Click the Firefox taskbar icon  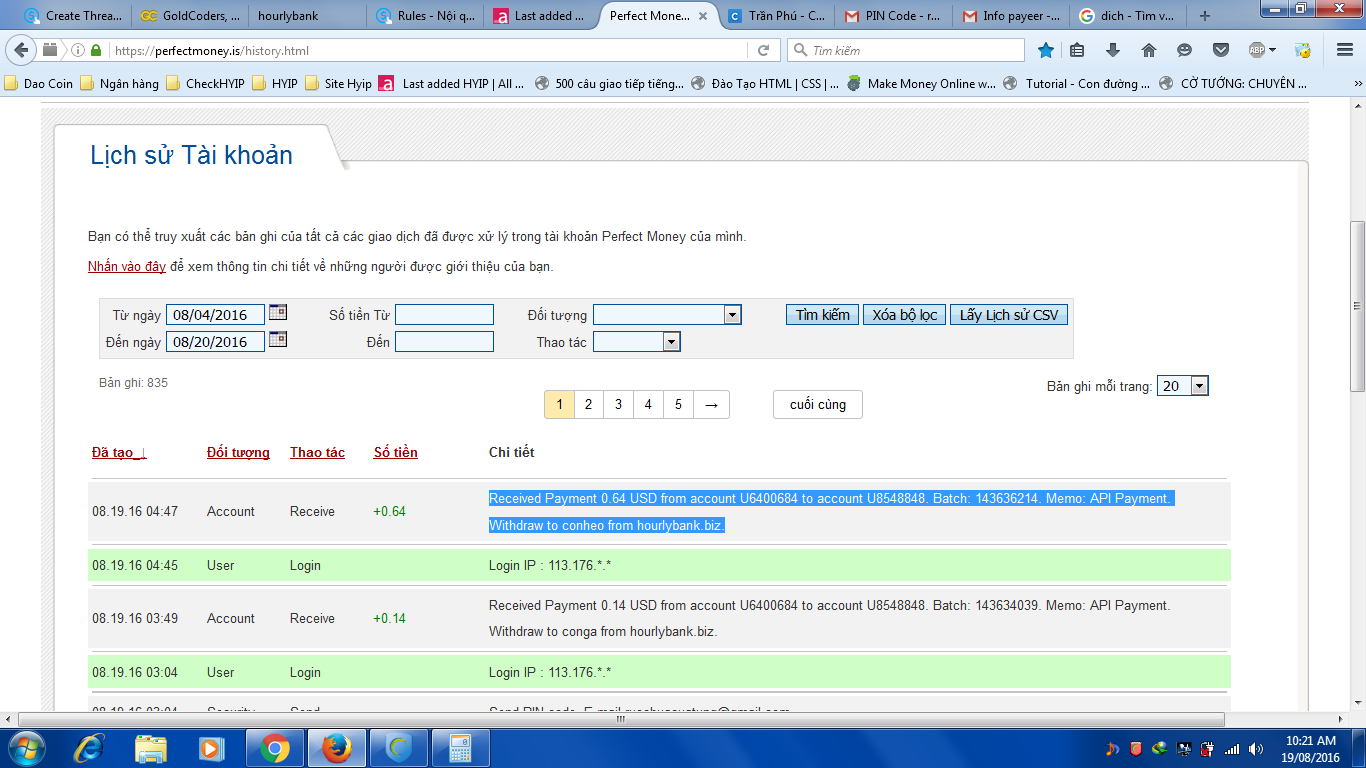337,747
